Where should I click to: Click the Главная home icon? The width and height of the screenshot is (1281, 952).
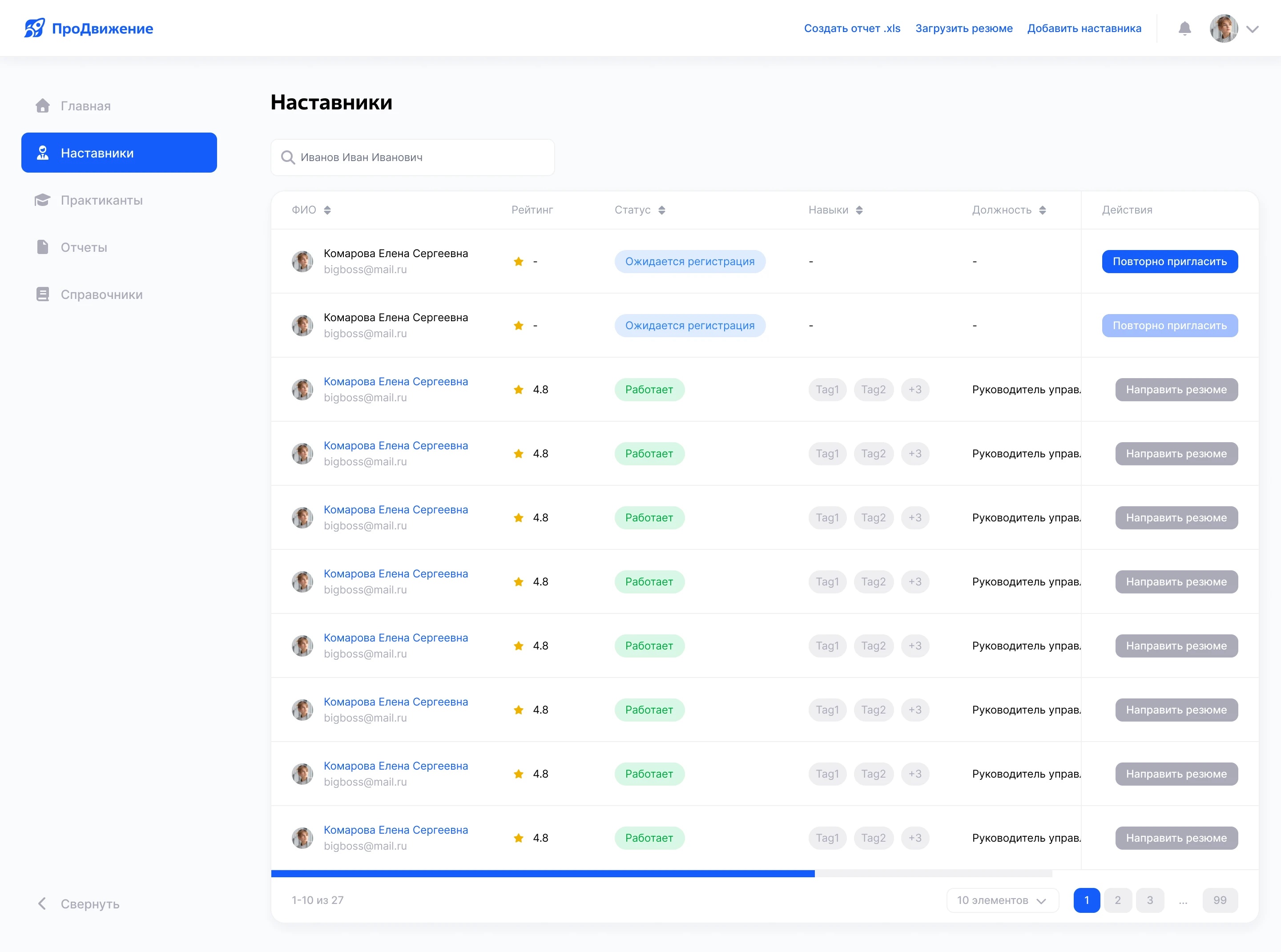click(43, 105)
